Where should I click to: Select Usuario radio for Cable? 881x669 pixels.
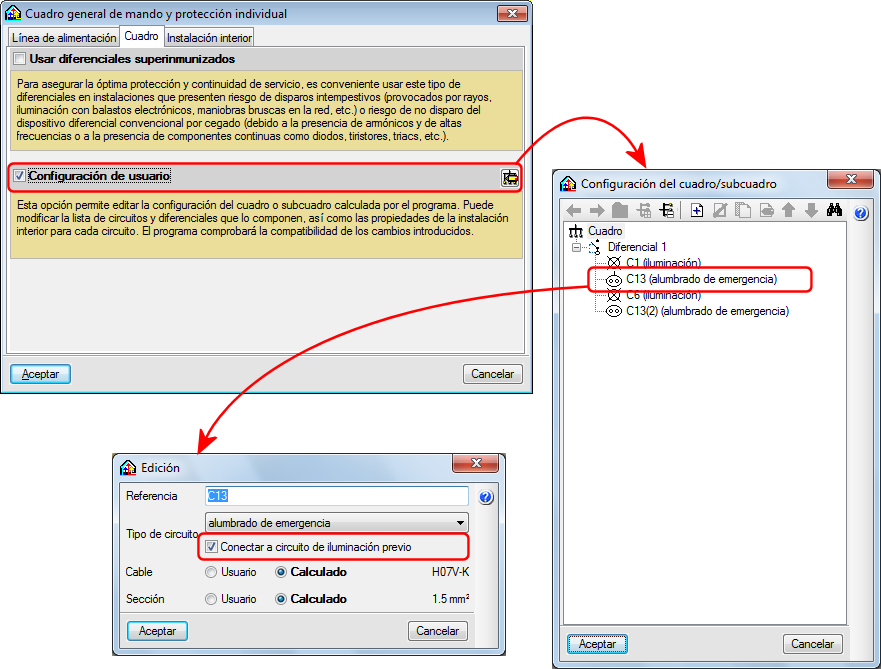tap(211, 572)
